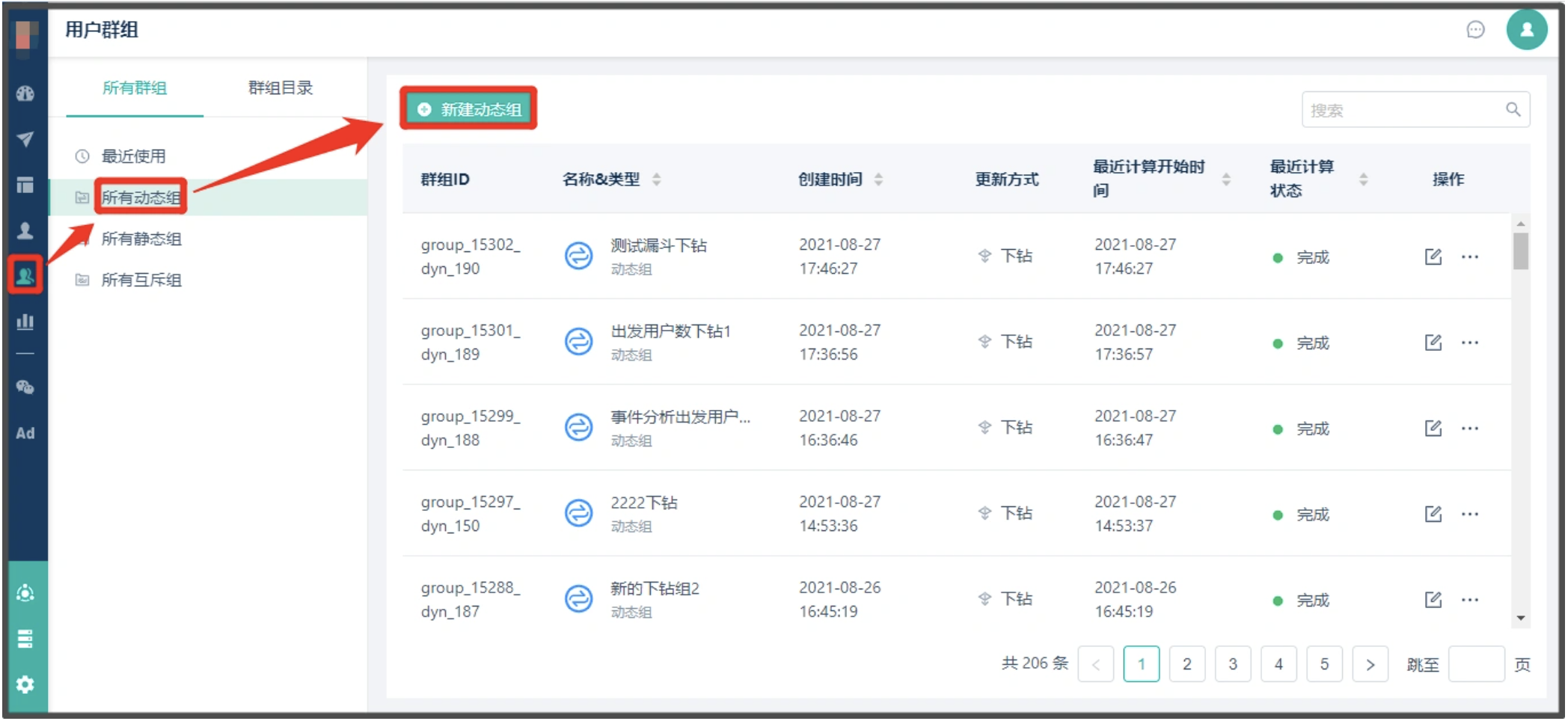Go to page 2
1568x721 pixels.
1187,664
